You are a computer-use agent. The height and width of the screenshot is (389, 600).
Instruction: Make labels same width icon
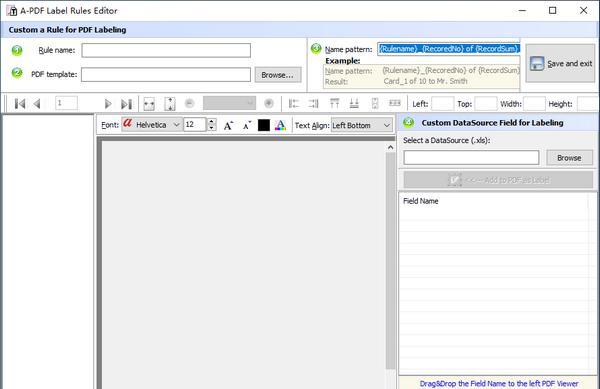[x=395, y=103]
